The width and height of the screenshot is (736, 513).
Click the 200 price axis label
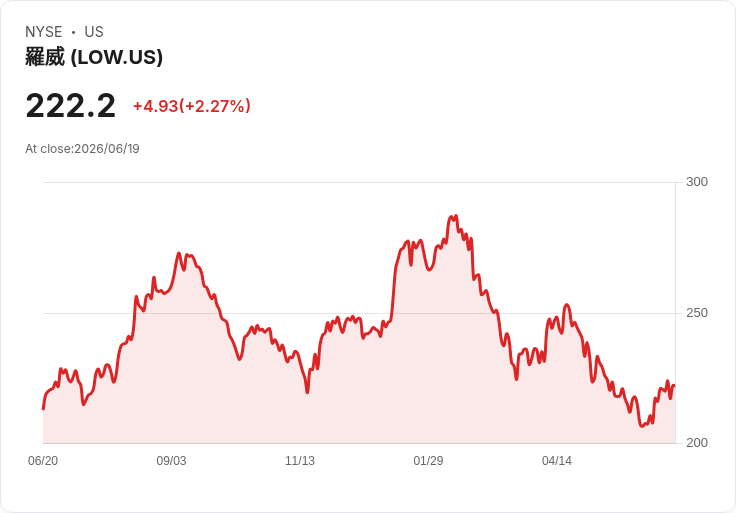point(697,443)
